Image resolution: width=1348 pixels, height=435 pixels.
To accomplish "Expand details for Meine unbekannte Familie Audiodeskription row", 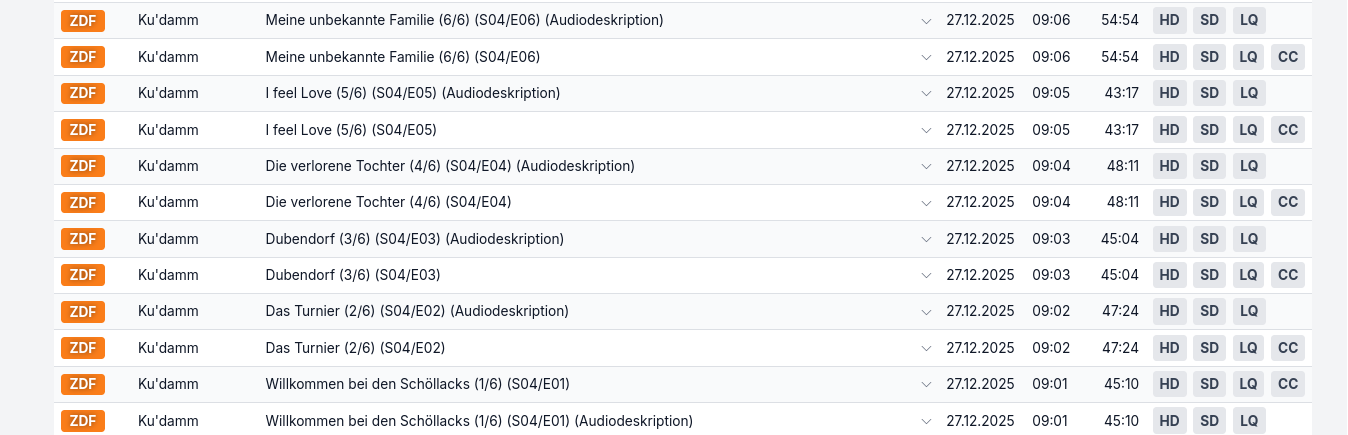I will [926, 21].
